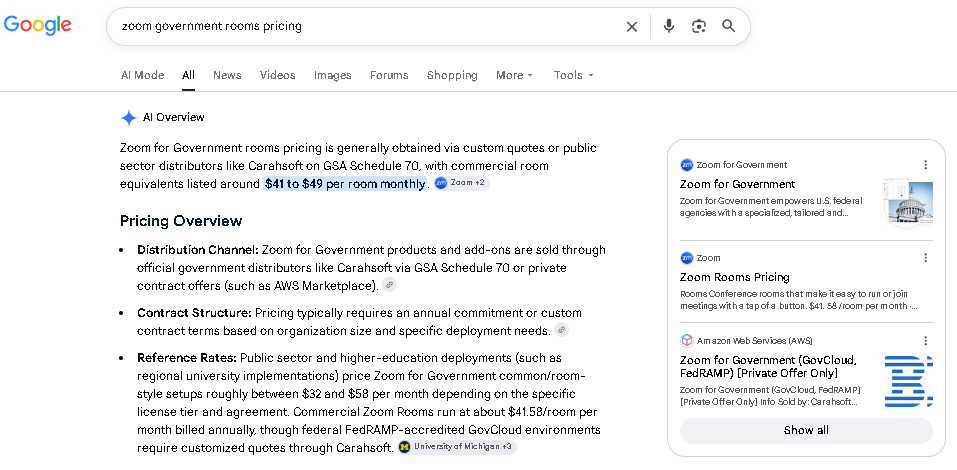Click the highlighted $41 to $49 per room text
957x470 pixels.
click(x=345, y=184)
